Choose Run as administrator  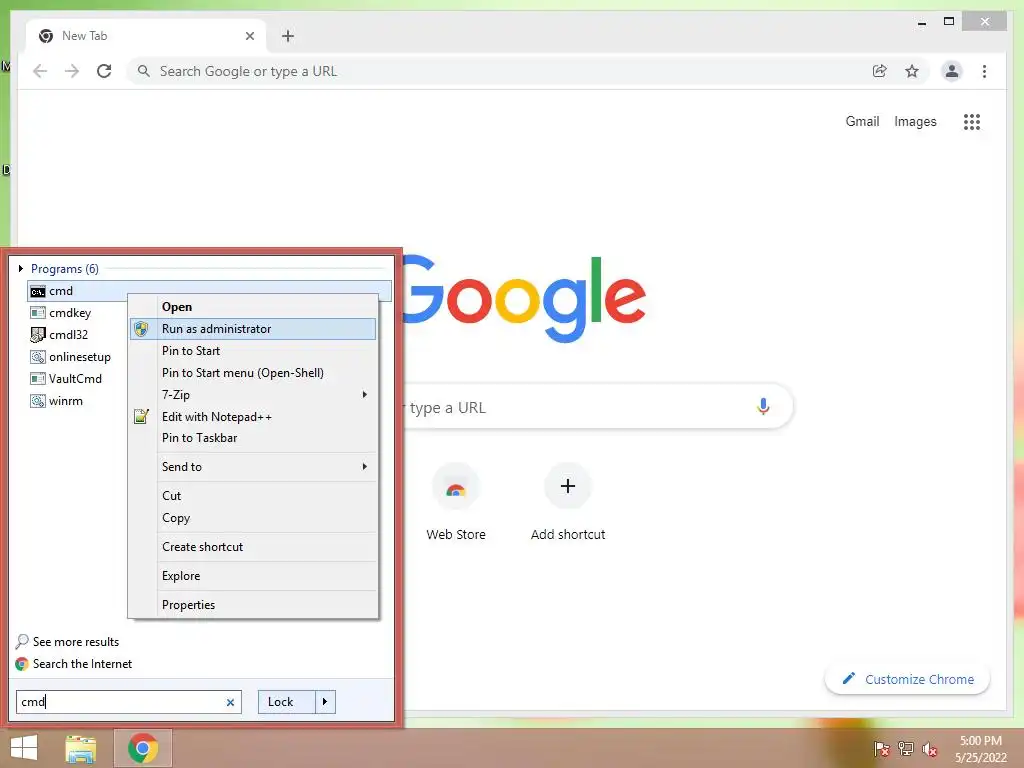[253, 328]
